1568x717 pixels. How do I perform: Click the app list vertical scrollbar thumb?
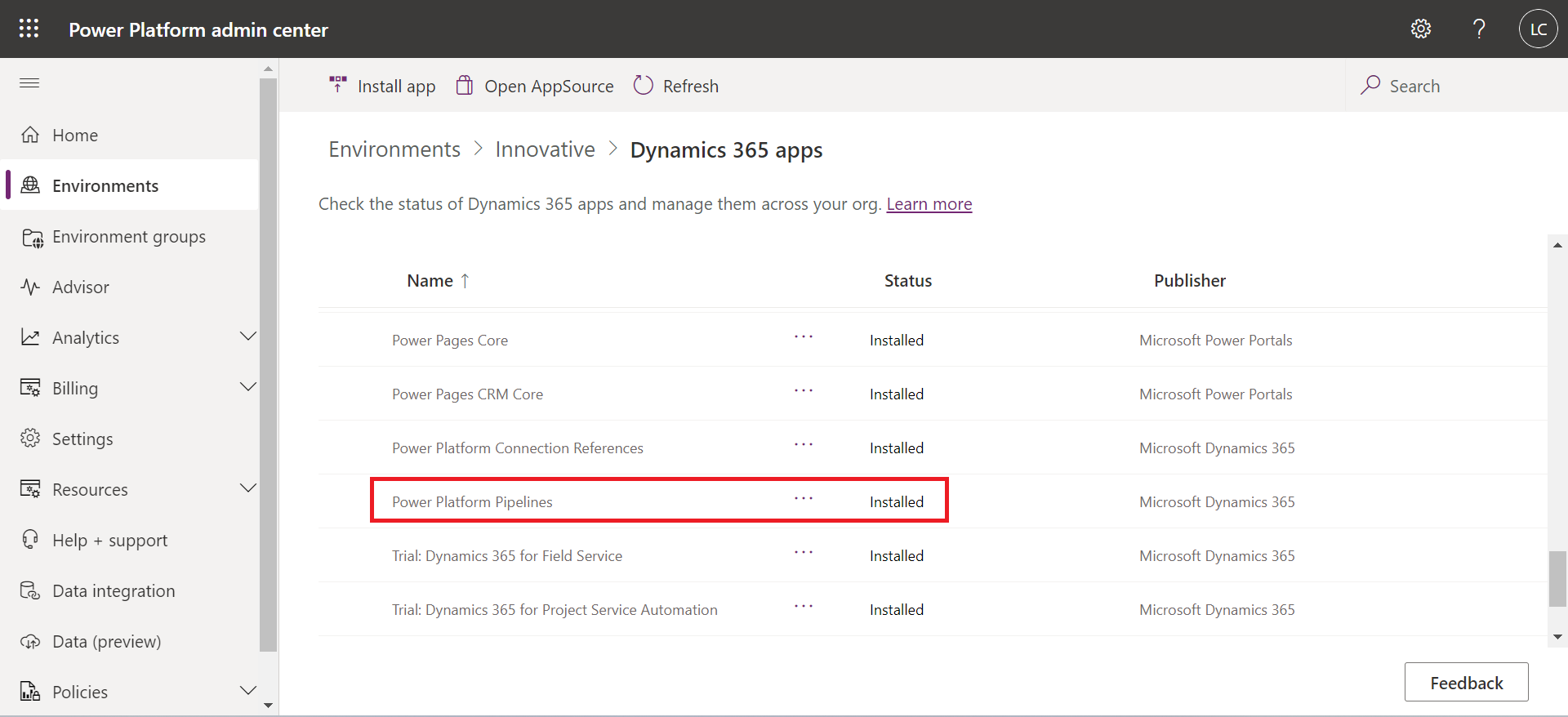point(1557,579)
